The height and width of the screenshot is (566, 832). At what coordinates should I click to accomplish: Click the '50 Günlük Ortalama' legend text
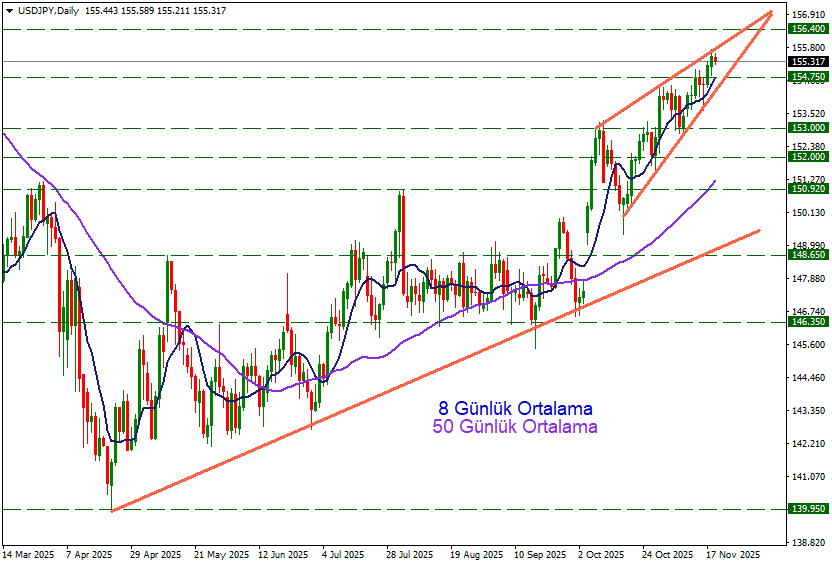coord(515,427)
